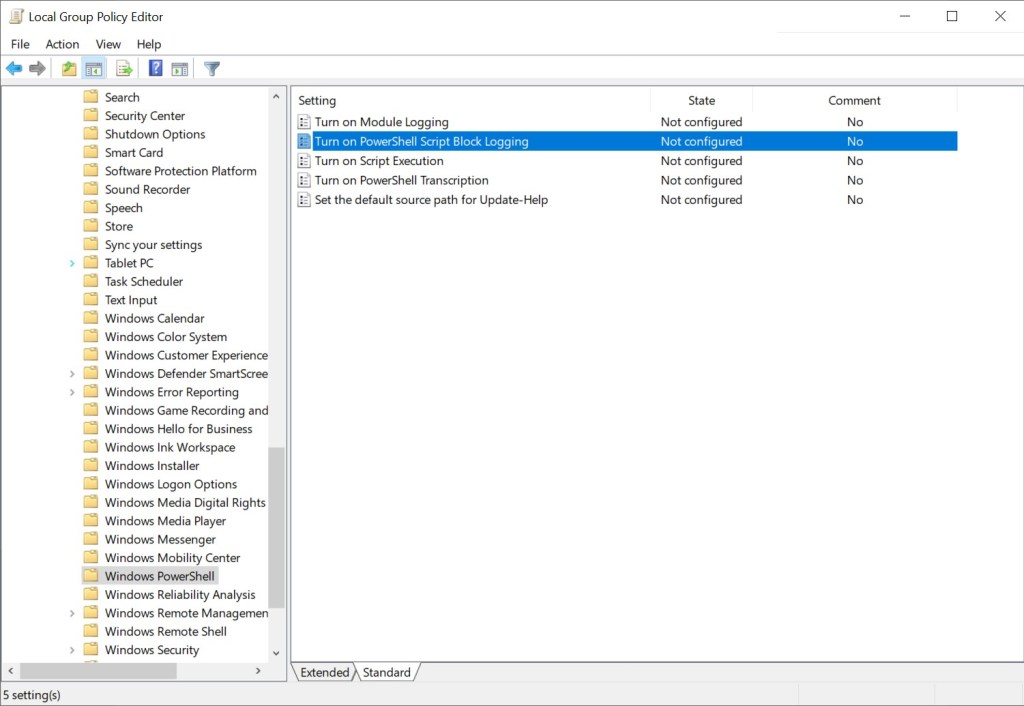Click the Filter funnel icon
This screenshot has width=1024, height=706.
point(211,69)
